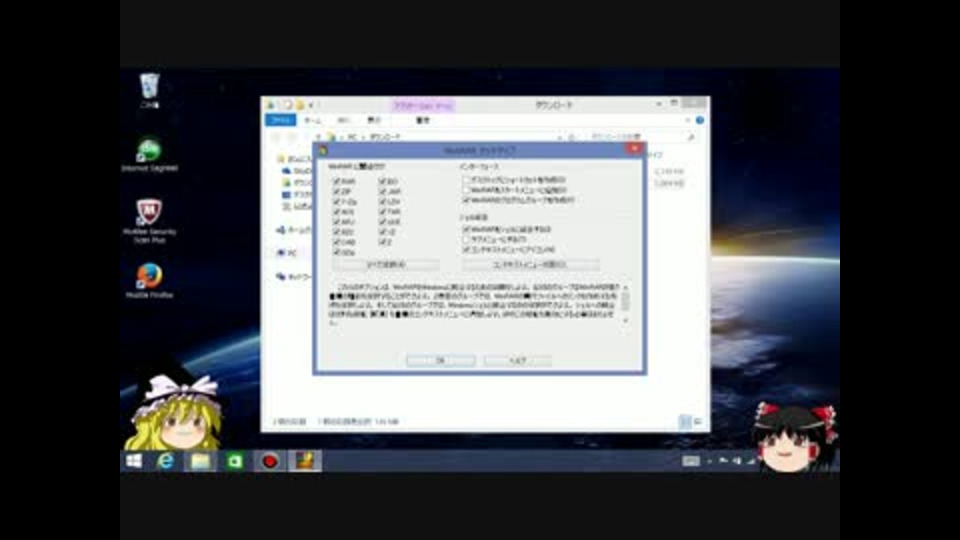Select Mozilla Firefox desktop icon
960x540 pixels.
click(x=149, y=280)
